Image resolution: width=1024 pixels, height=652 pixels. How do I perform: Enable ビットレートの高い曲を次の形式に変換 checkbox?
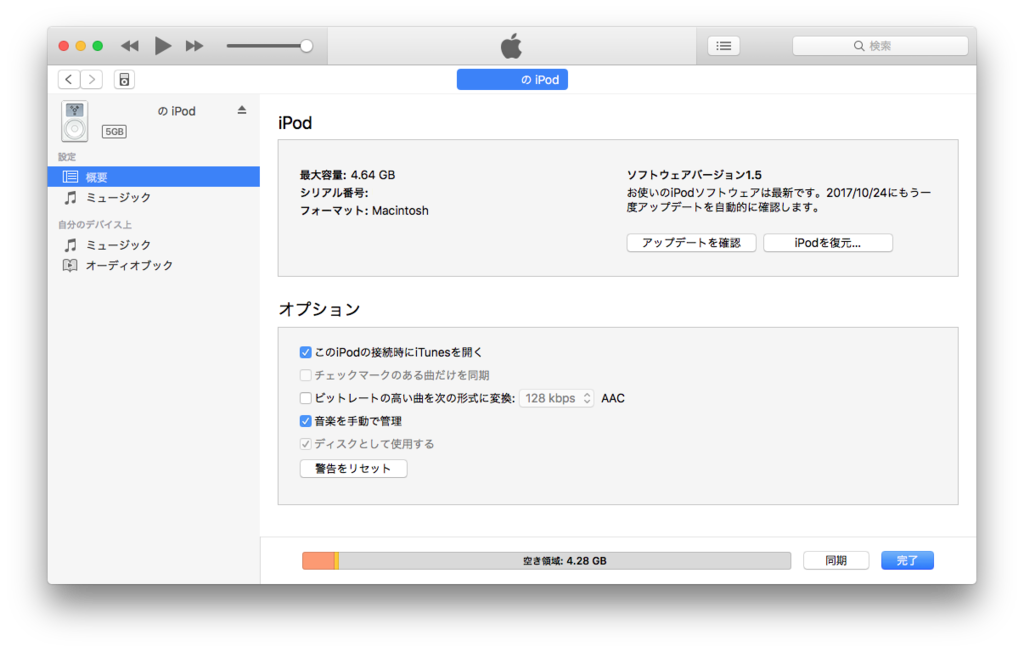tap(305, 398)
